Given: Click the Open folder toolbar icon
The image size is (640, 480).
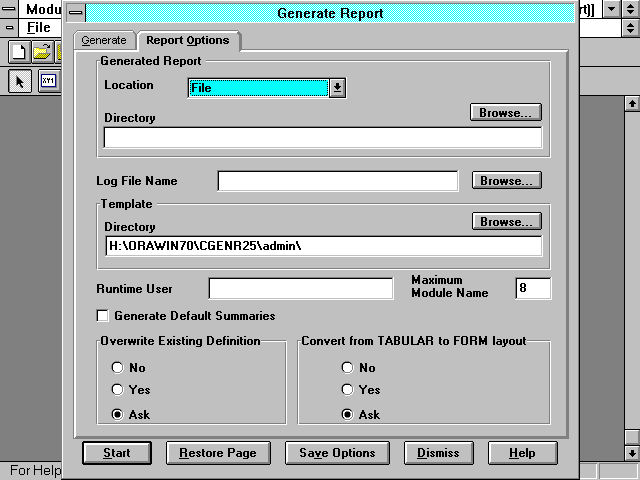Looking at the screenshot, I should pyautogui.click(x=42, y=51).
